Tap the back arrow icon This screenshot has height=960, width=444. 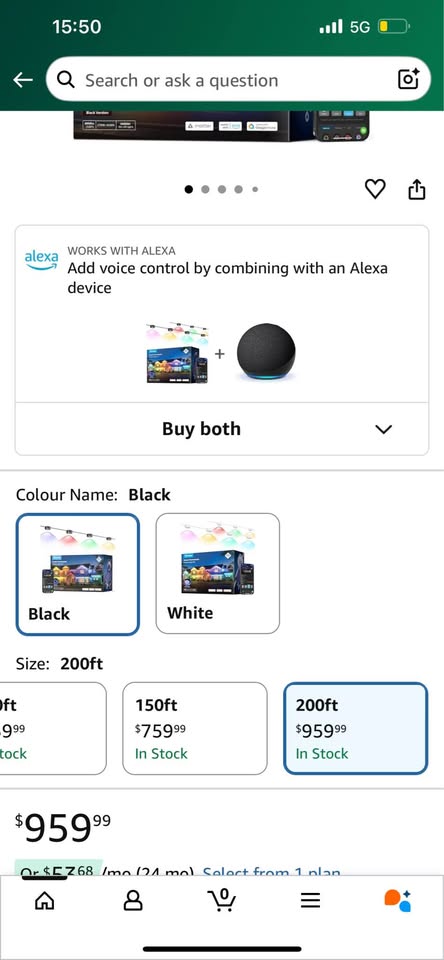tap(23, 80)
